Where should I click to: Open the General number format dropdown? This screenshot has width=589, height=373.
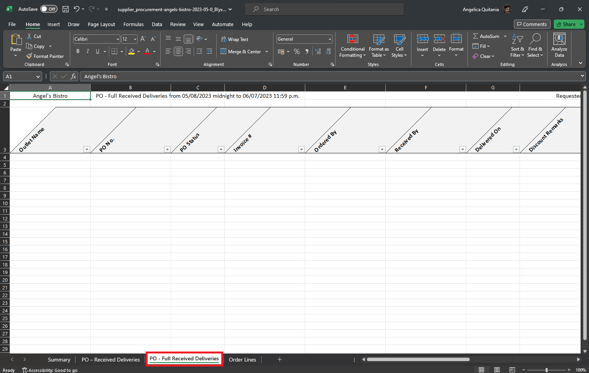[329, 39]
